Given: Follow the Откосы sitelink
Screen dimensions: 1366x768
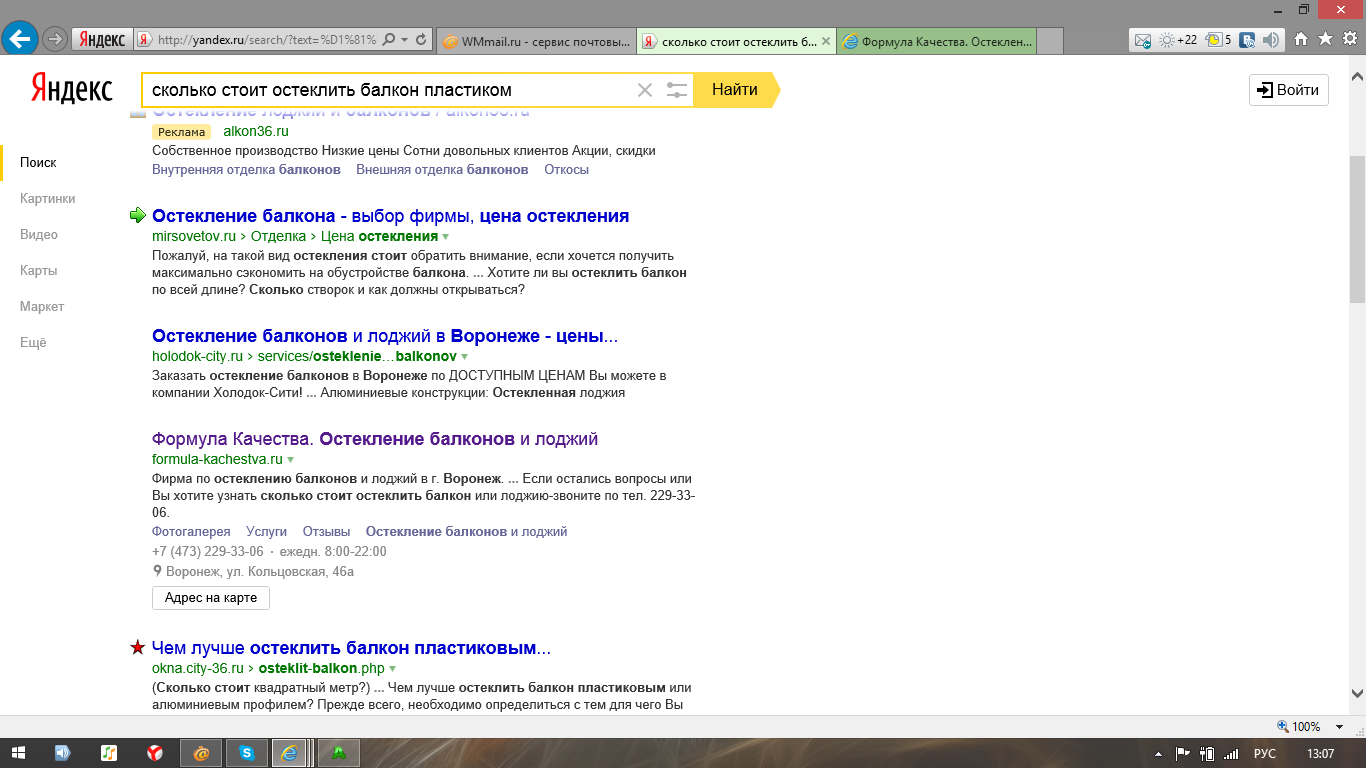Looking at the screenshot, I should pyautogui.click(x=567, y=170).
